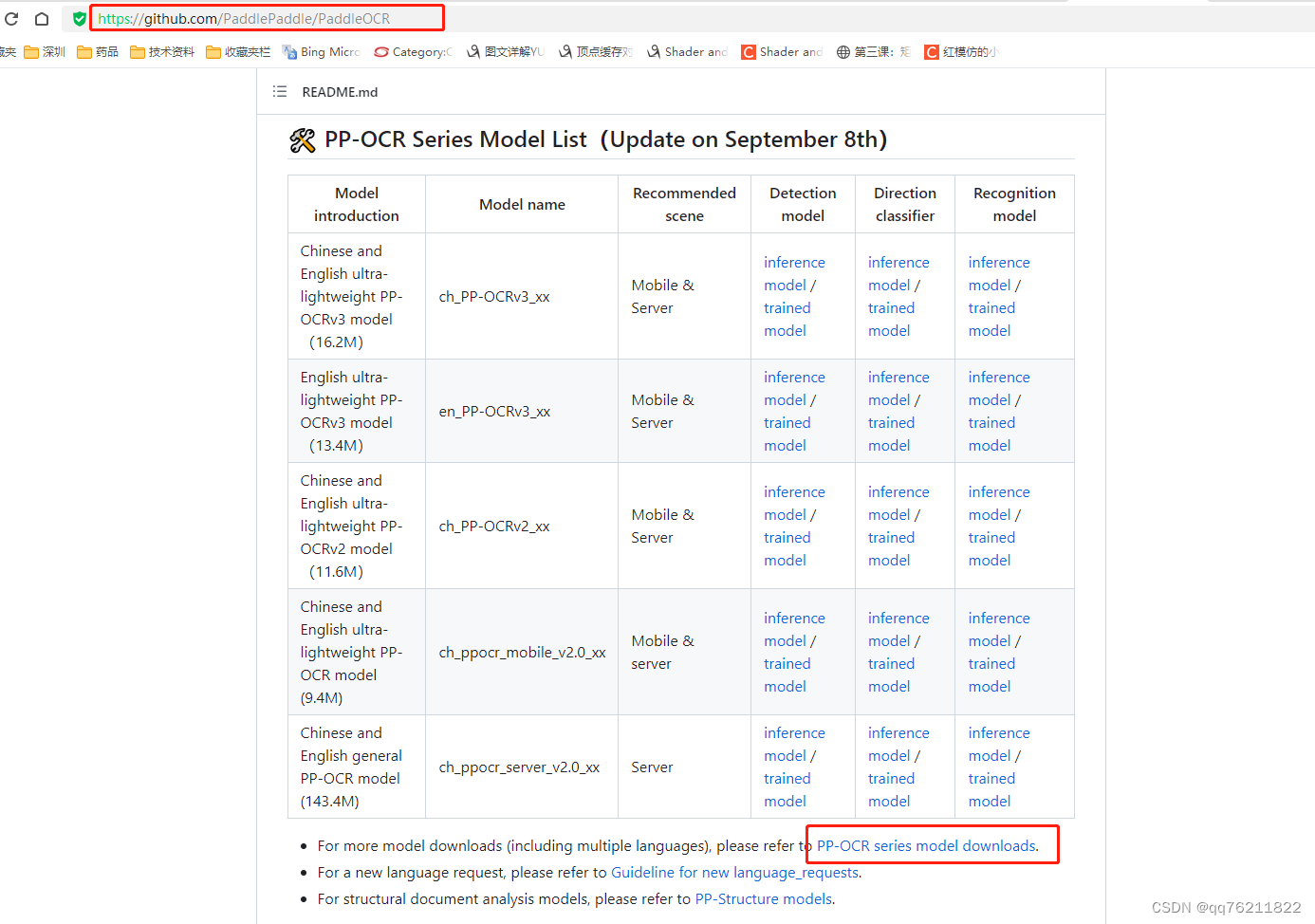Open ch_PP-OCRv3 recognition trained model link
The height and width of the screenshot is (924, 1315).
click(x=991, y=319)
